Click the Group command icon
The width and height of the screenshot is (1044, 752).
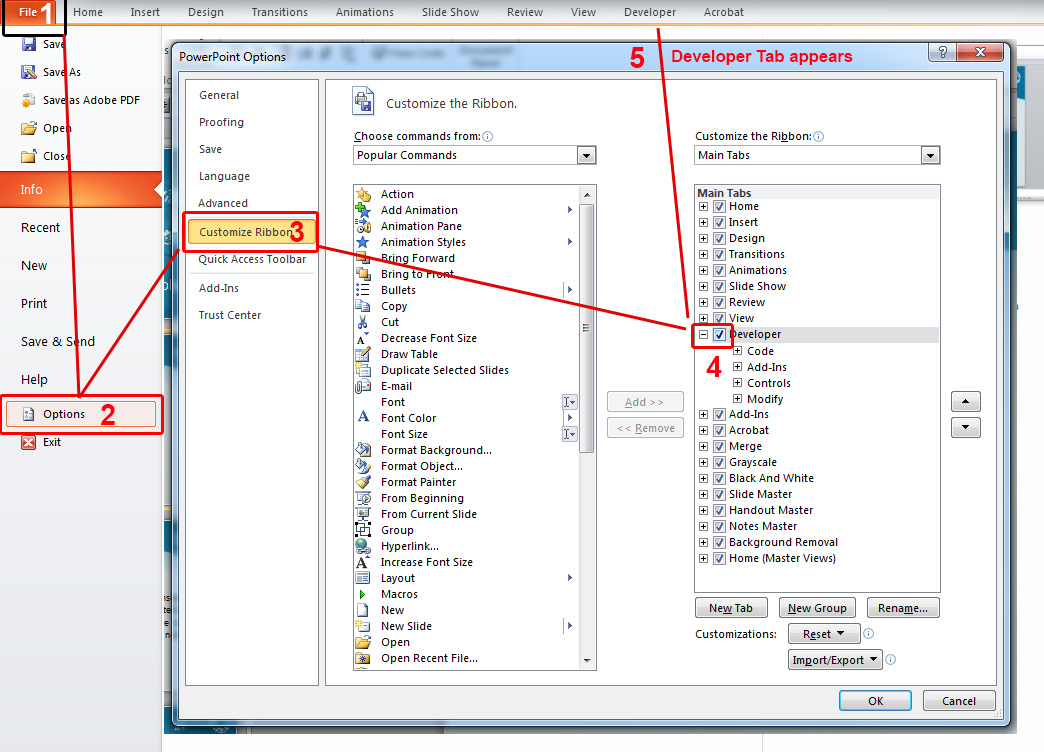click(363, 530)
